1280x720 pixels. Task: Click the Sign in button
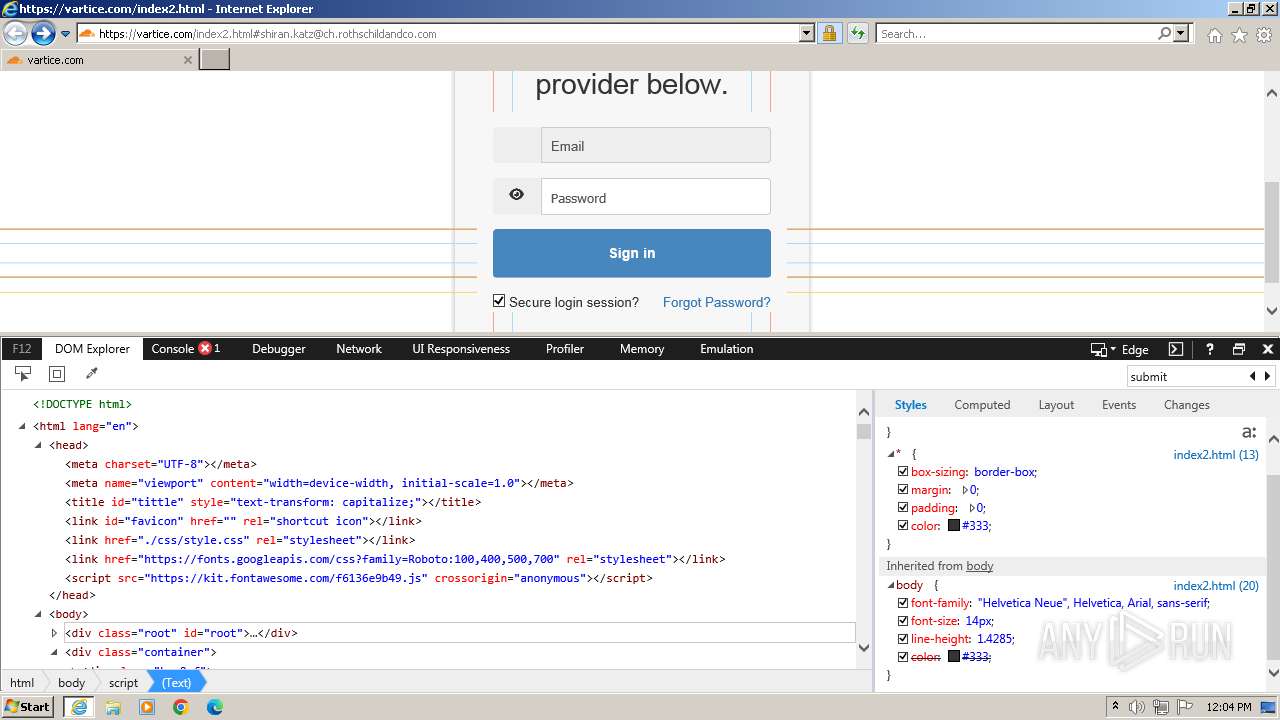[x=632, y=253]
